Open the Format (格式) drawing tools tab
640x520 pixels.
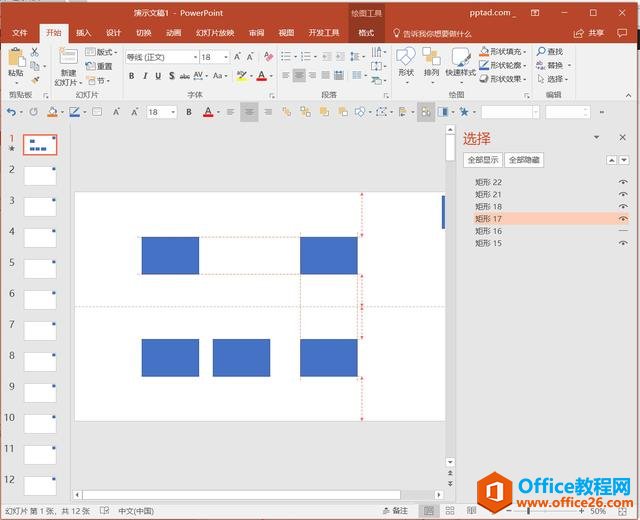pyautogui.click(x=366, y=33)
